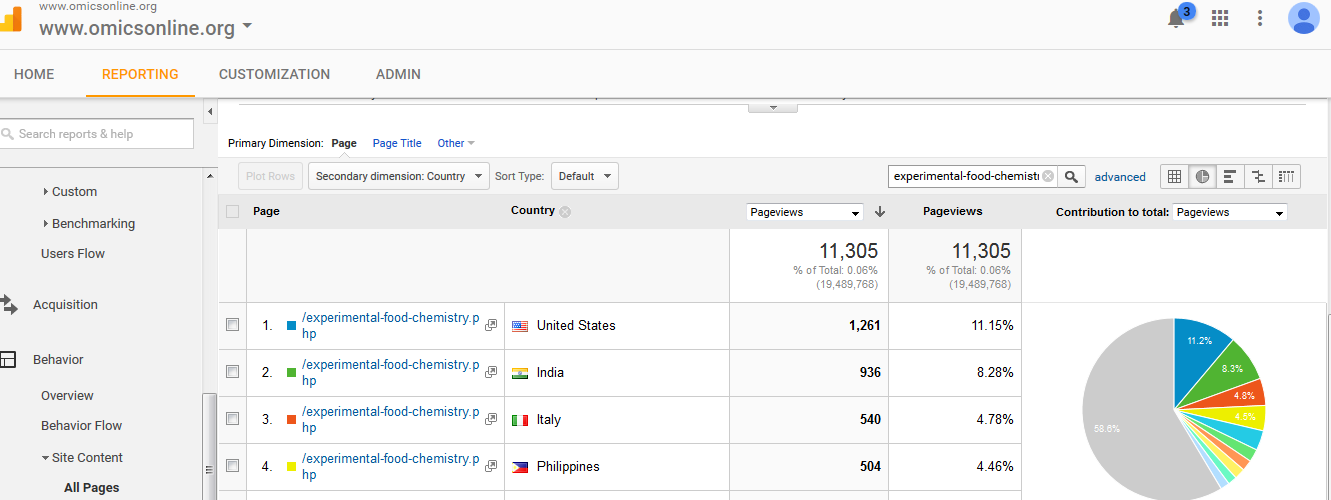The width and height of the screenshot is (1331, 500).
Task: Open the Pageviews metric column dropdown
Action: pos(805,212)
